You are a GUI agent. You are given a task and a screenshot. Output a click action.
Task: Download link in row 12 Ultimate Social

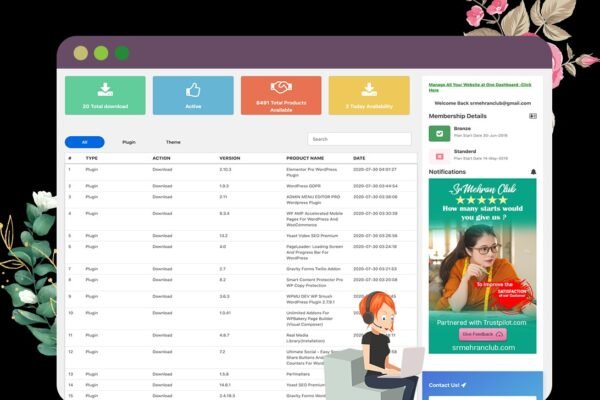pos(162,352)
